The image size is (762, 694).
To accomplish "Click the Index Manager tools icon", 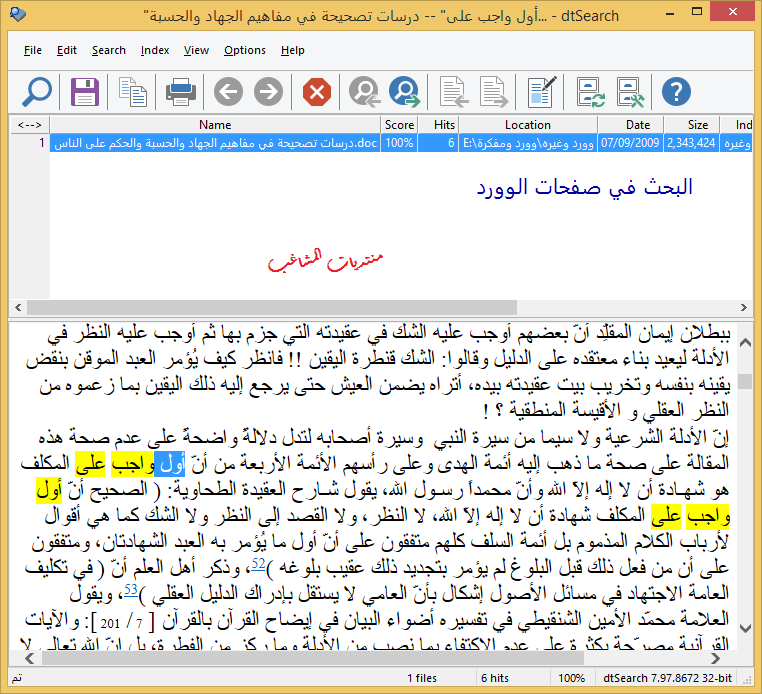I will [x=630, y=93].
